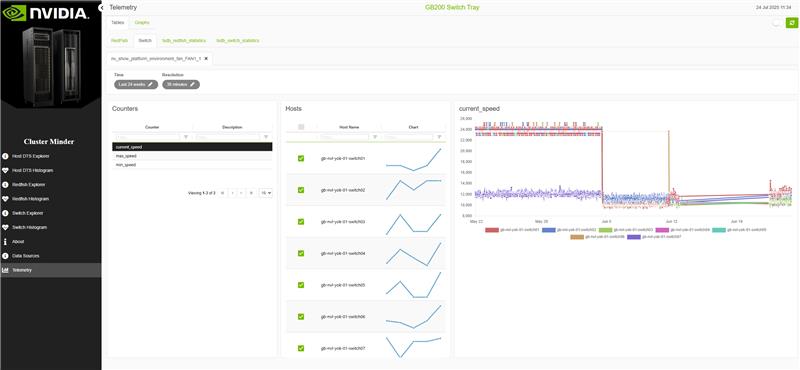The width and height of the screenshot is (800, 370).
Task: Toggle the select-all hosts header checkbox
Action: (301, 127)
